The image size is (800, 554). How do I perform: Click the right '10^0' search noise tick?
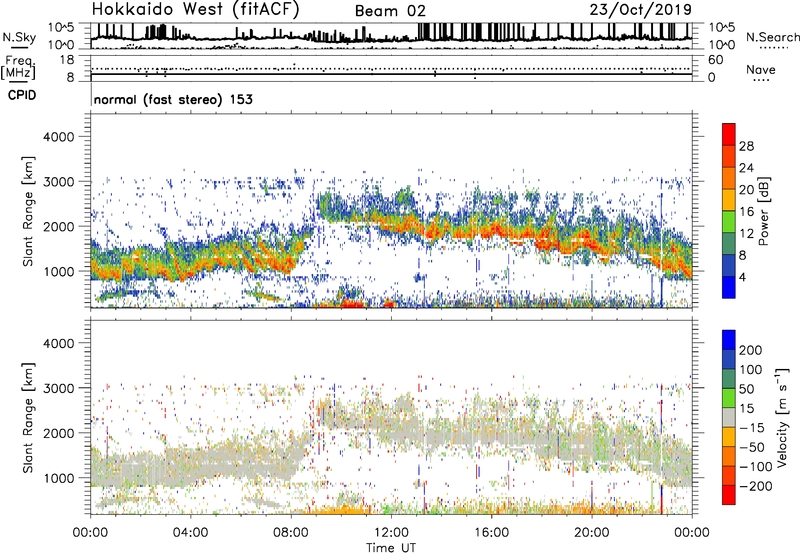click(x=722, y=45)
